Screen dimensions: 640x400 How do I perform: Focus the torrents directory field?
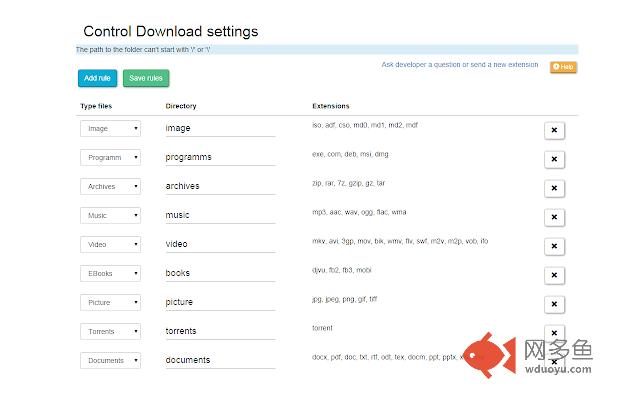click(x=220, y=331)
